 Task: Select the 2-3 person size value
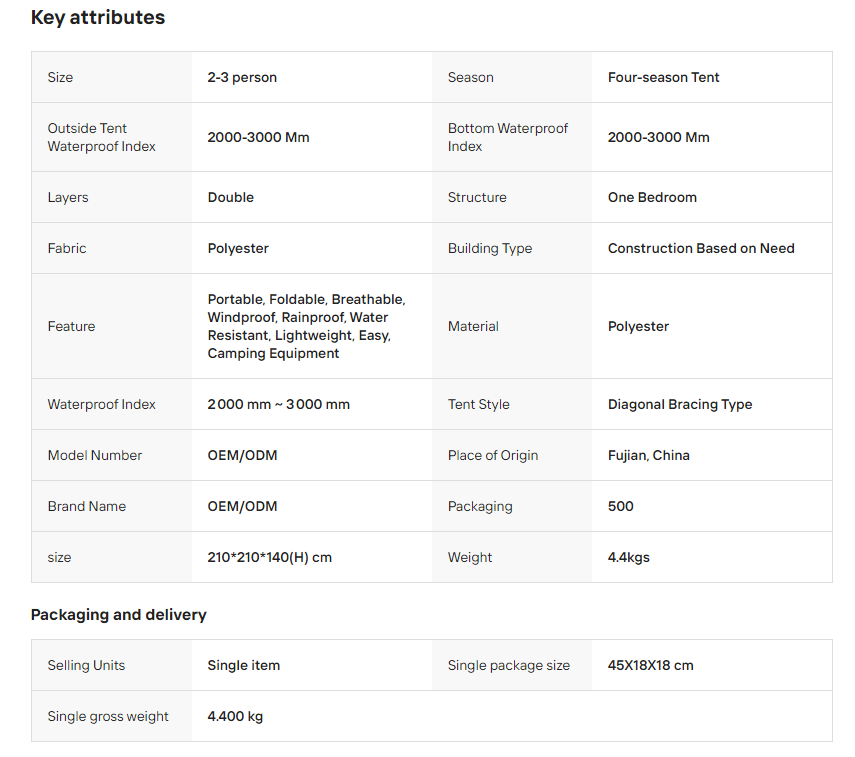242,77
